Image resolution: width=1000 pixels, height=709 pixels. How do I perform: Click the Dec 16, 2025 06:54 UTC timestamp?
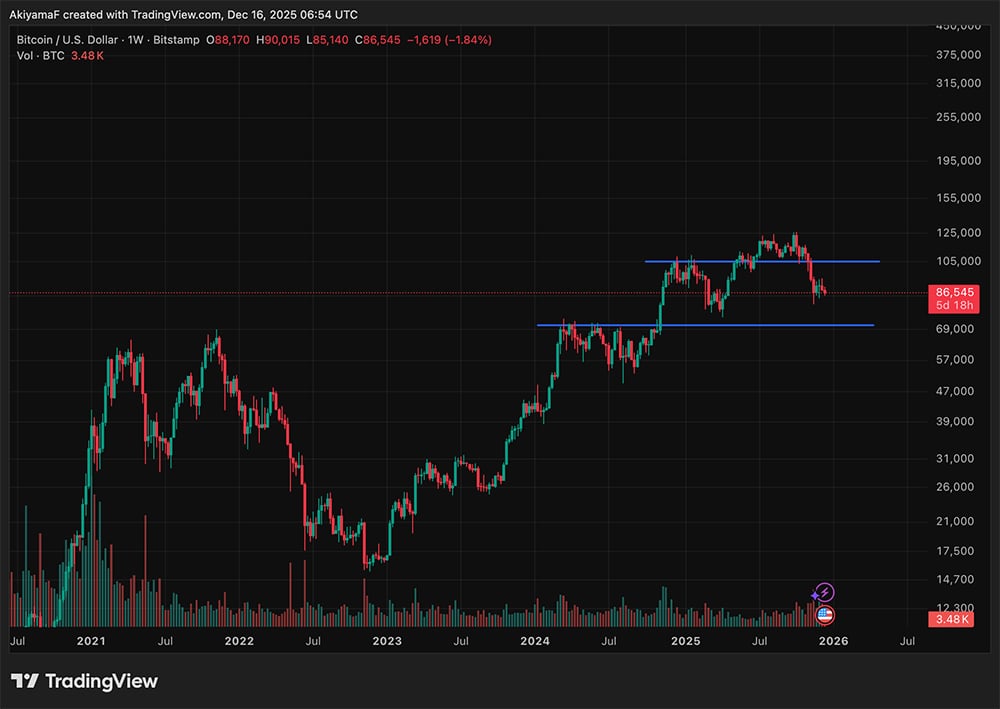coord(293,14)
